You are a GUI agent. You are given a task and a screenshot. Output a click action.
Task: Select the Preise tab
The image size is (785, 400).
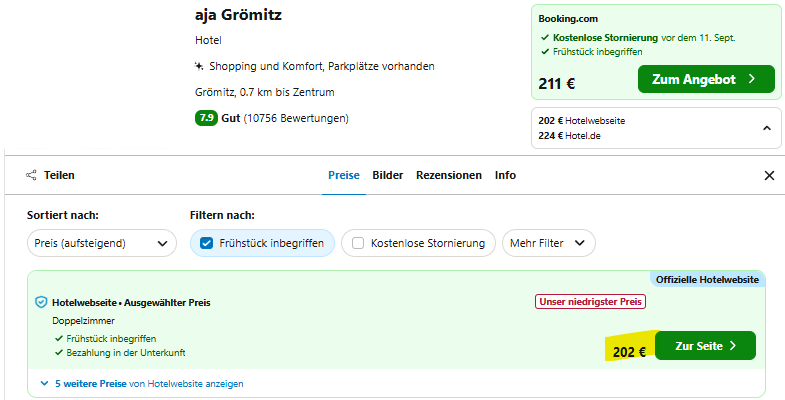click(x=343, y=175)
